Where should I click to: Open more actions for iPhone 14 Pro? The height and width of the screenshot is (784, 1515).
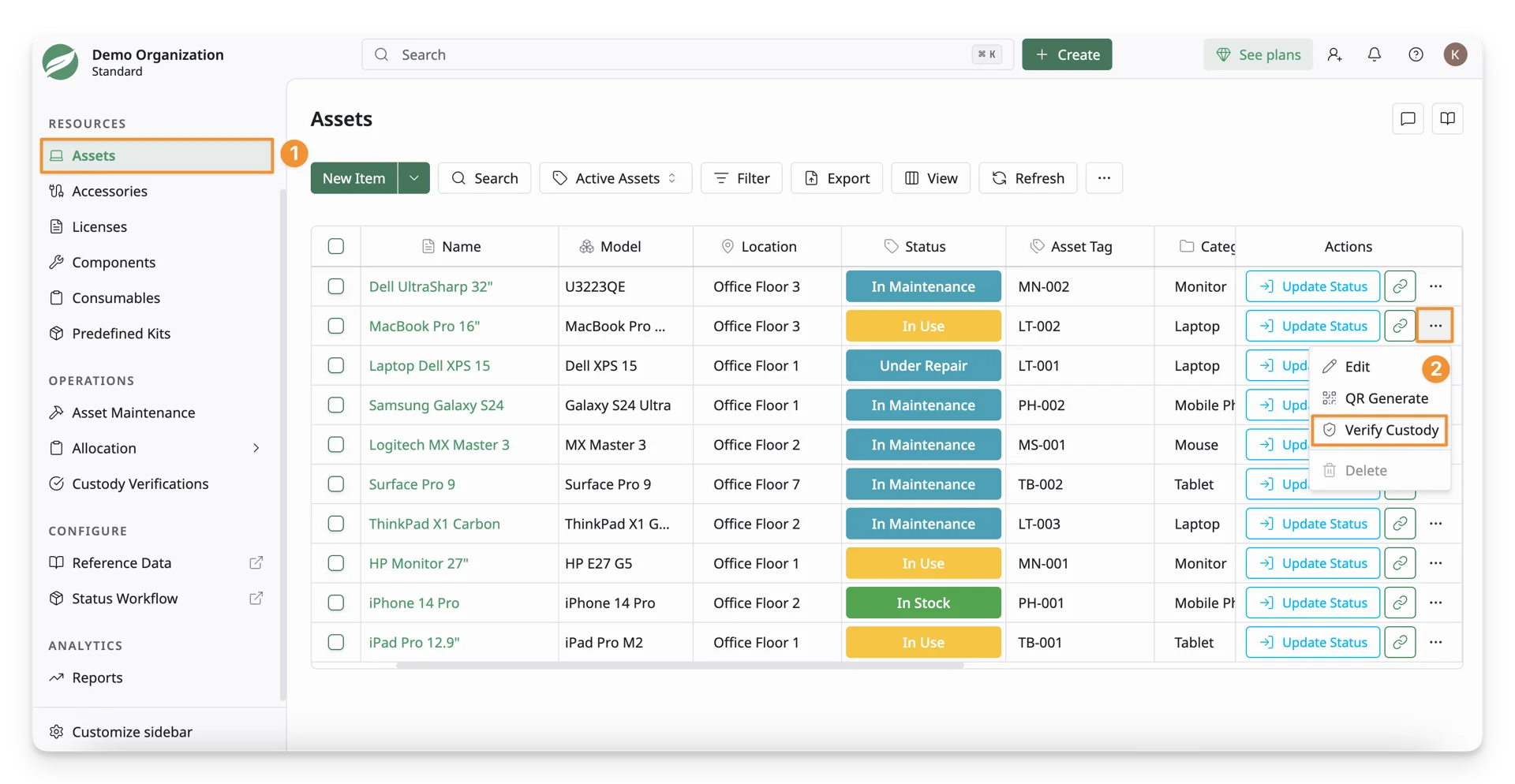click(x=1435, y=603)
